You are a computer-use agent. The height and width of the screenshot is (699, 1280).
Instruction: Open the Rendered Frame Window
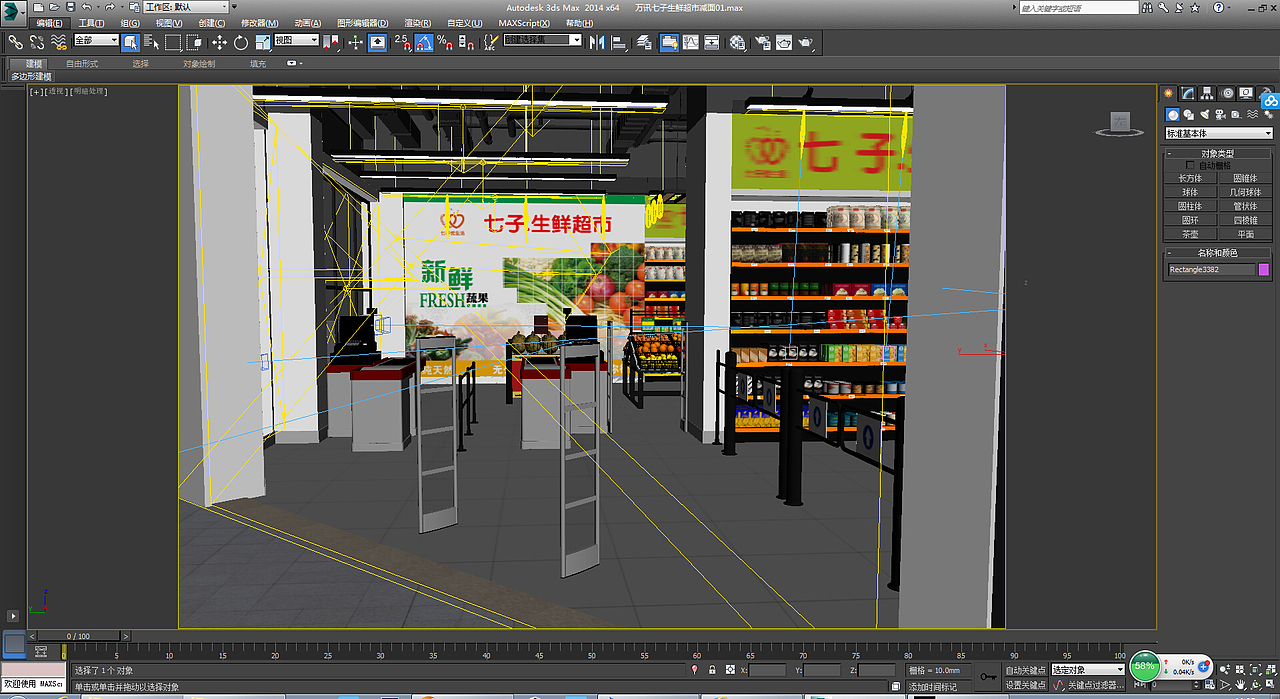click(784, 42)
